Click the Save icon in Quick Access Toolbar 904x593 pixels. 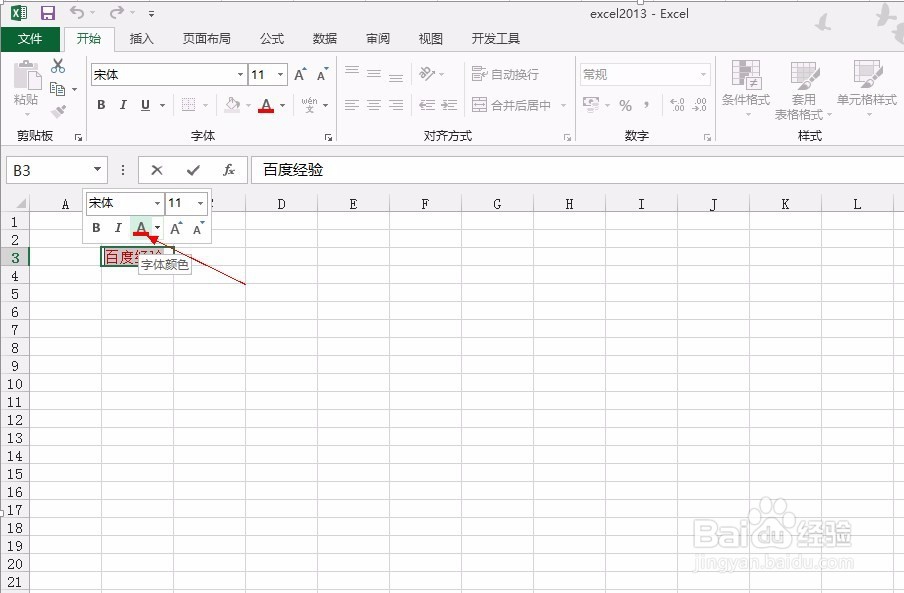(47, 12)
